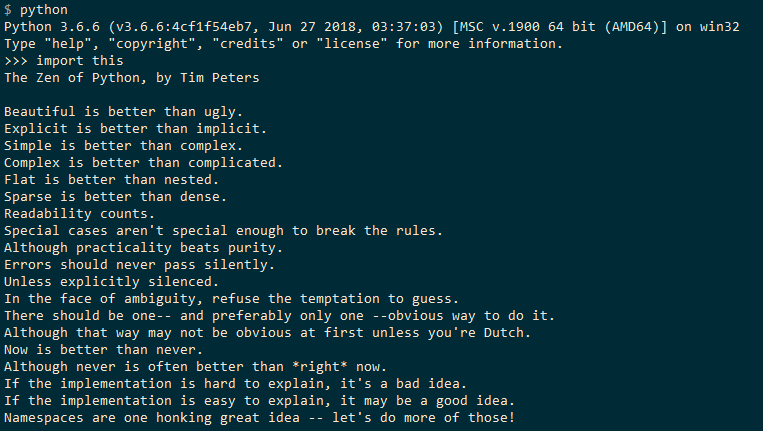
Task: Place cursor on "Explicit is better than implicit."
Action: (x=136, y=128)
